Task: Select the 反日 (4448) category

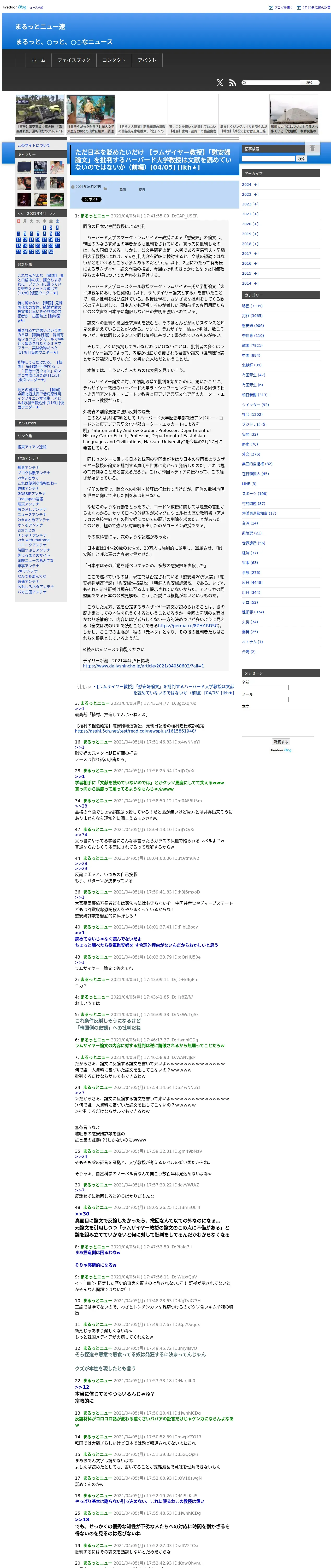Action: pyautogui.click(x=252, y=583)
